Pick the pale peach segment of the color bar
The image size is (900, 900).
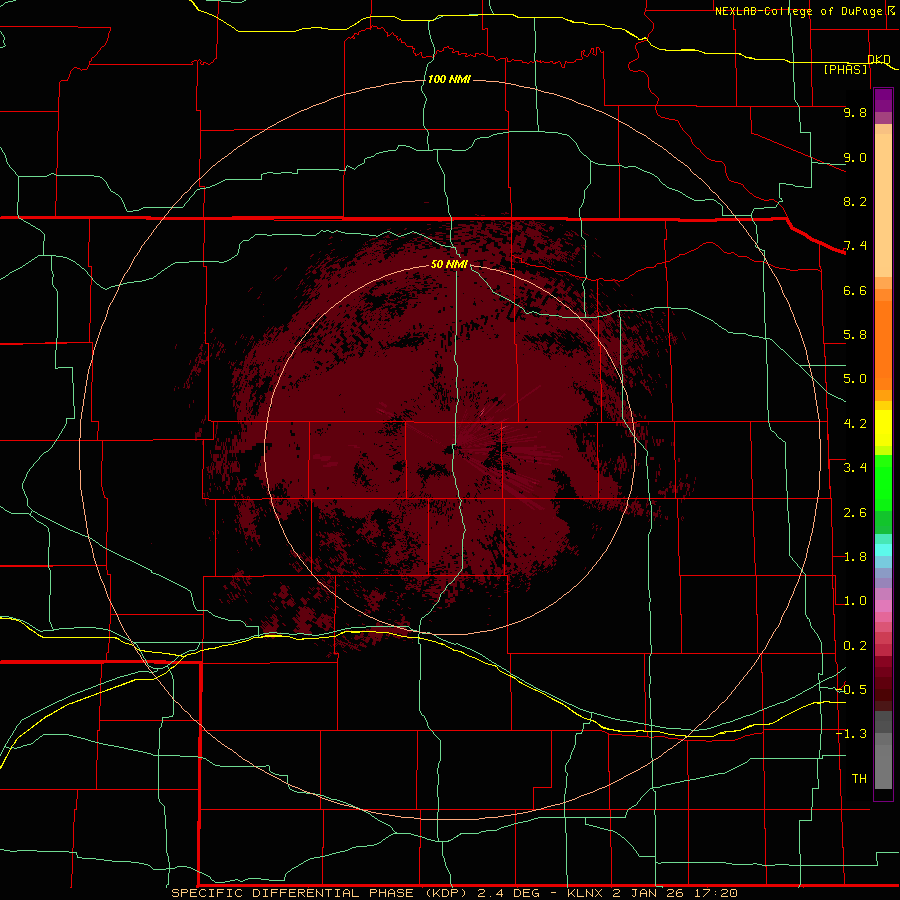(x=883, y=205)
